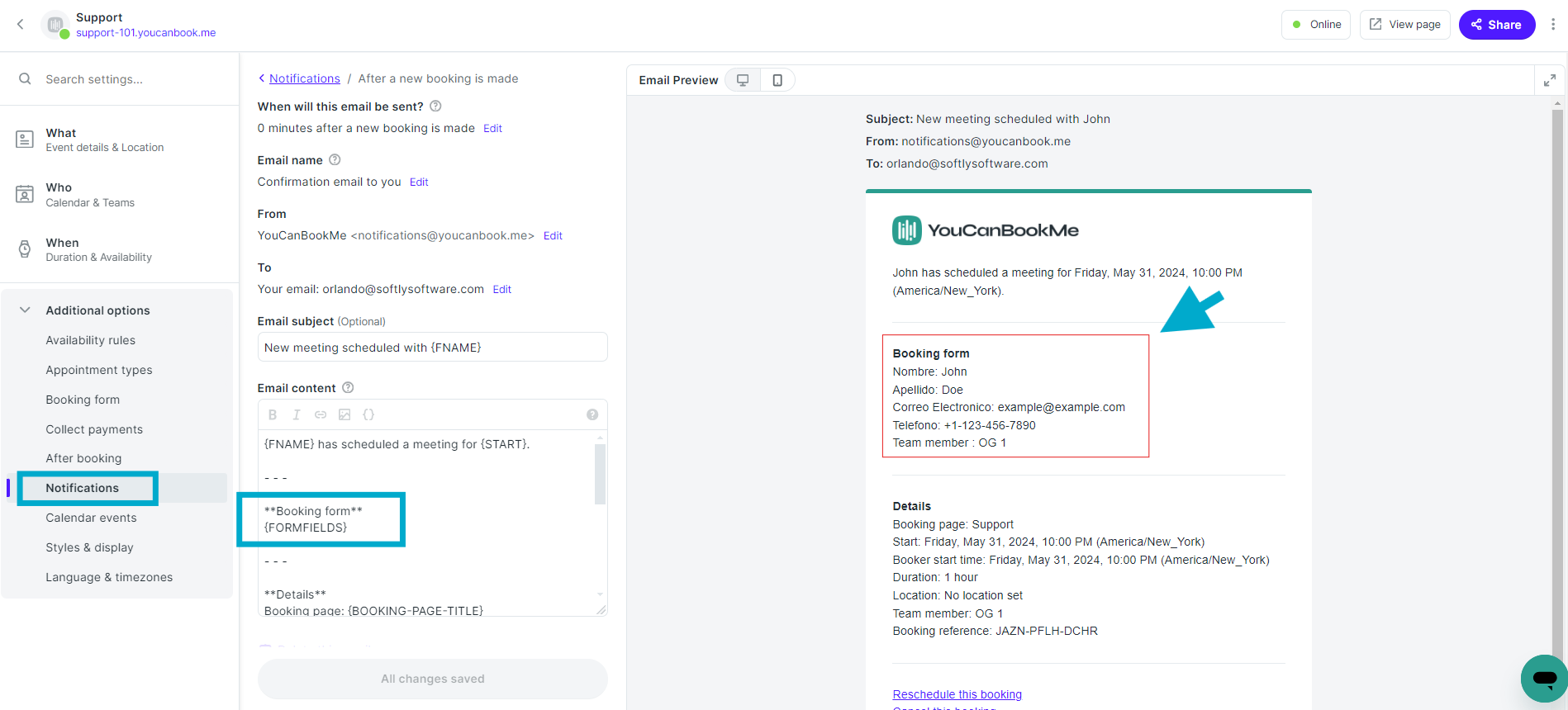This screenshot has width=1568, height=710.
Task: Open the chat support bubble
Action: coord(1543,679)
